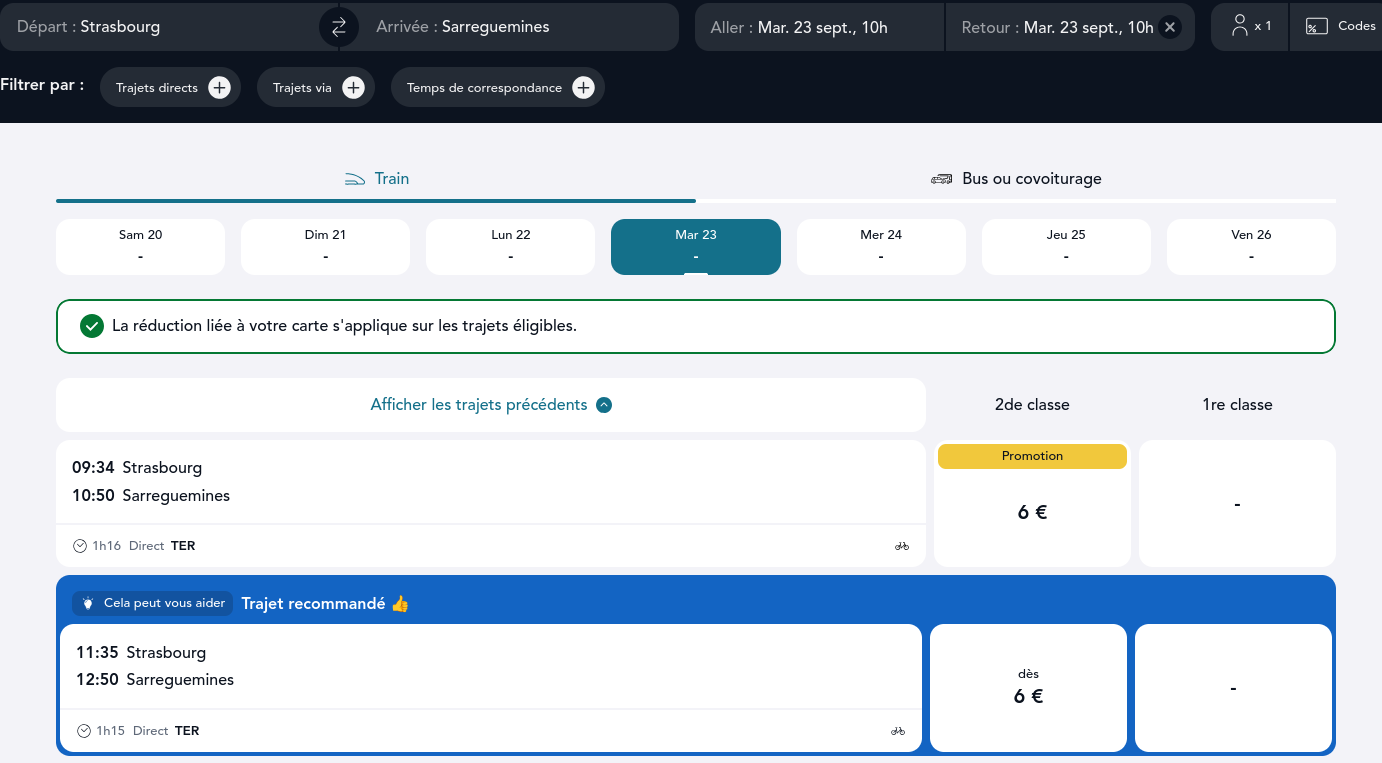1382x763 pixels.
Task: Choose 6 € Promotion fare for 09:34 train
Action: click(1032, 511)
